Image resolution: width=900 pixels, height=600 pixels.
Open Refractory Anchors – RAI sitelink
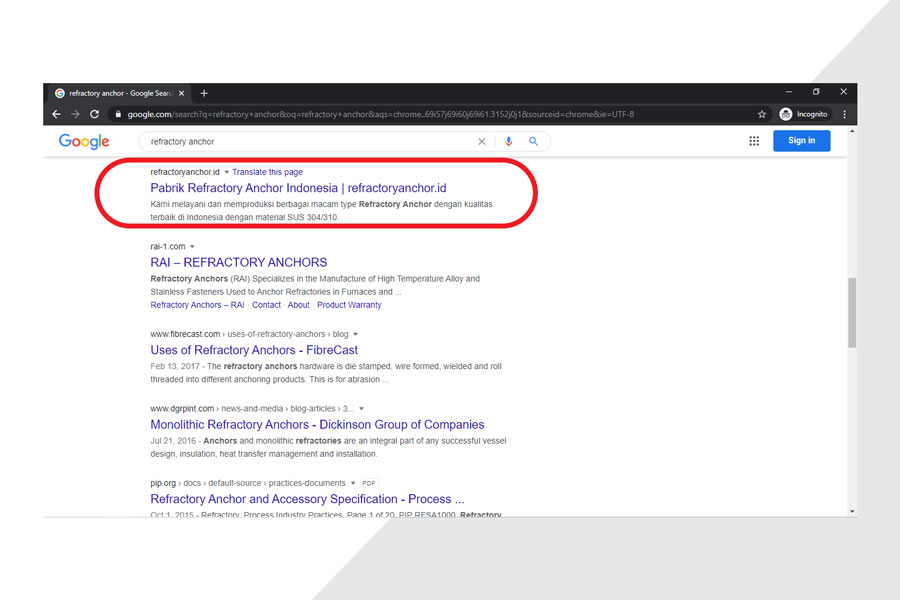(x=197, y=305)
